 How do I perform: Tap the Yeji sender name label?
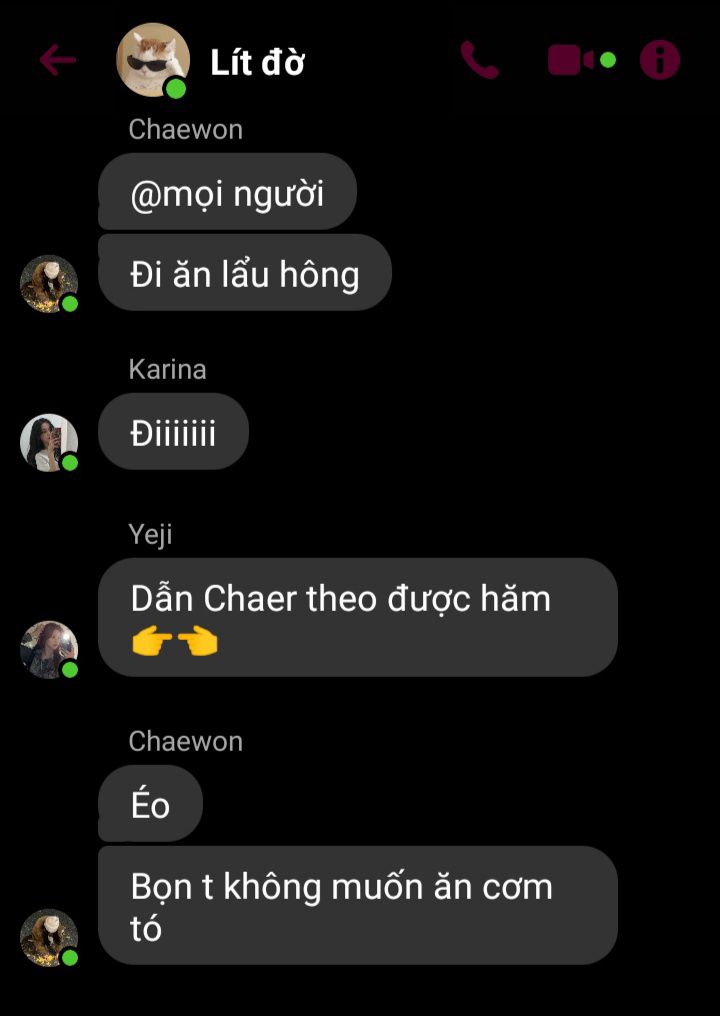150,535
